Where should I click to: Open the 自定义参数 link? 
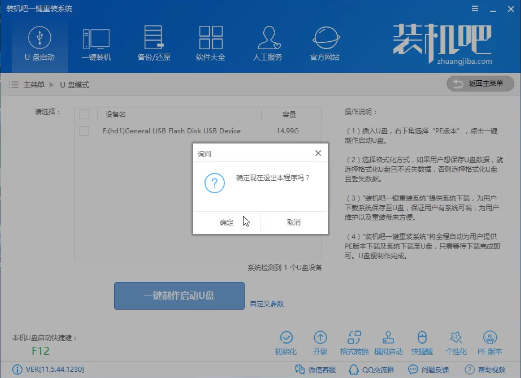[267, 304]
